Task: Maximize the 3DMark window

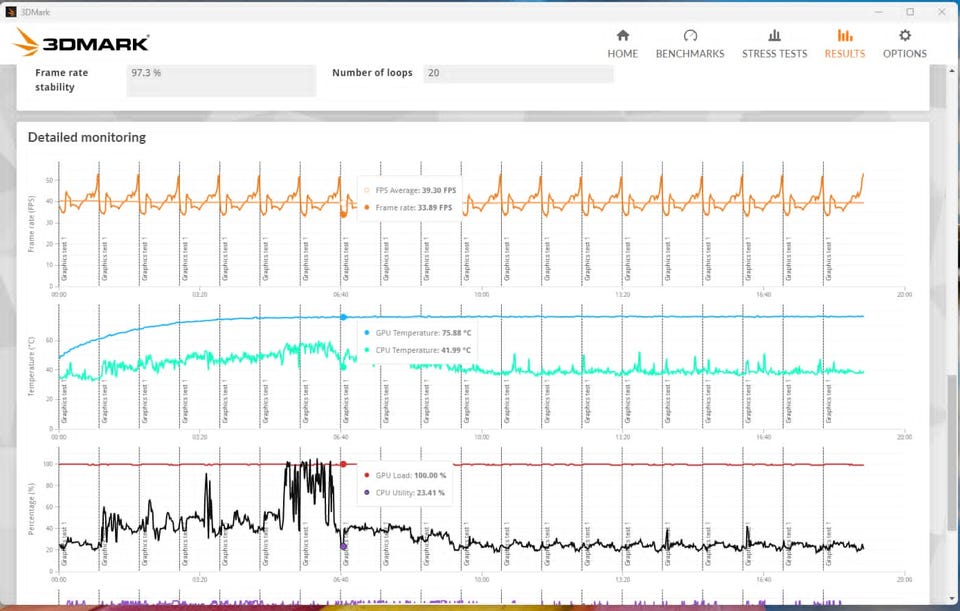Action: tap(910, 12)
